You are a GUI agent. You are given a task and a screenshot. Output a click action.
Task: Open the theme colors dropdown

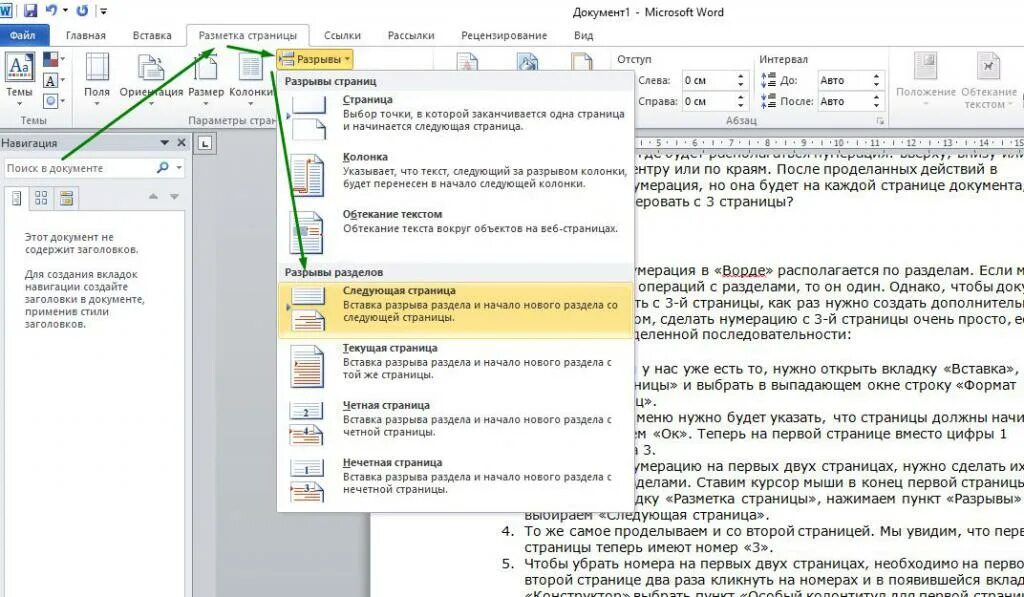click(x=54, y=60)
